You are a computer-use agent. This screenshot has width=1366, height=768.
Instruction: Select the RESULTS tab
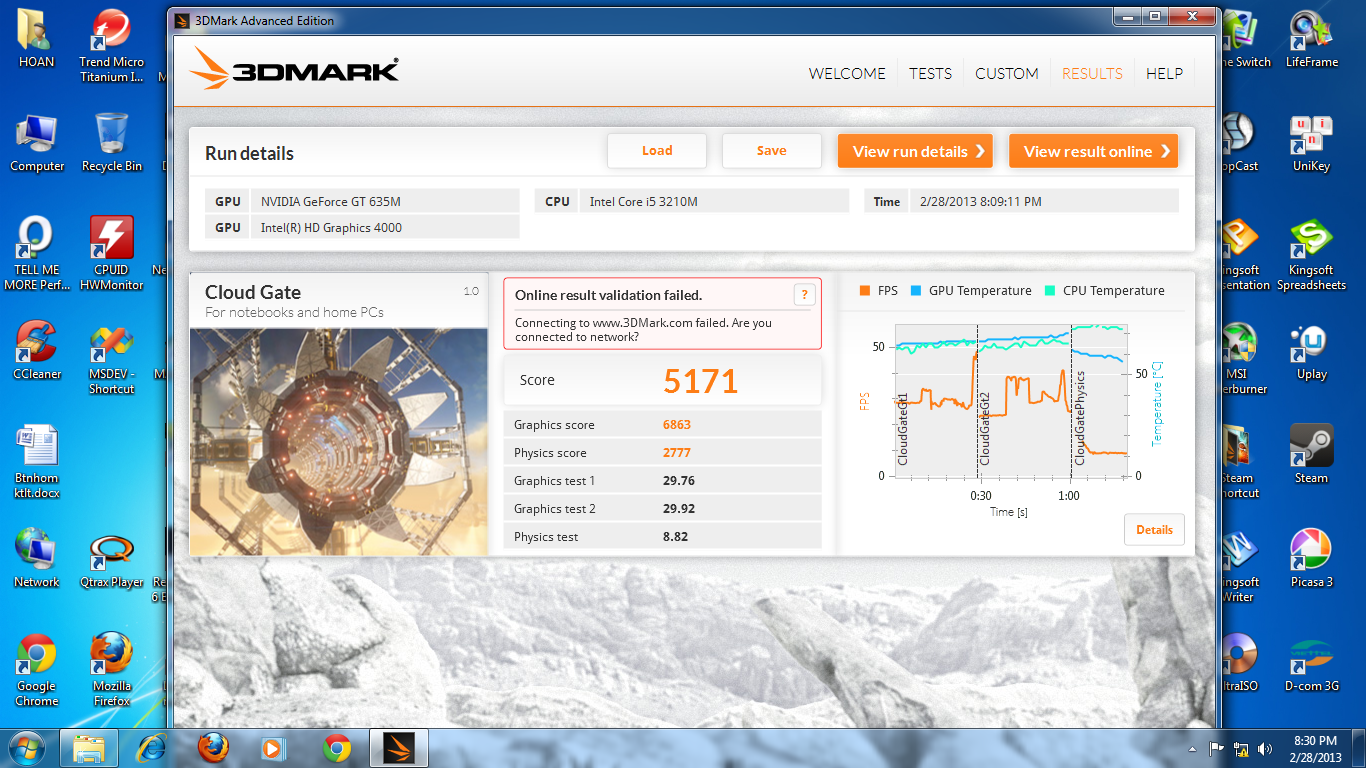(1092, 73)
